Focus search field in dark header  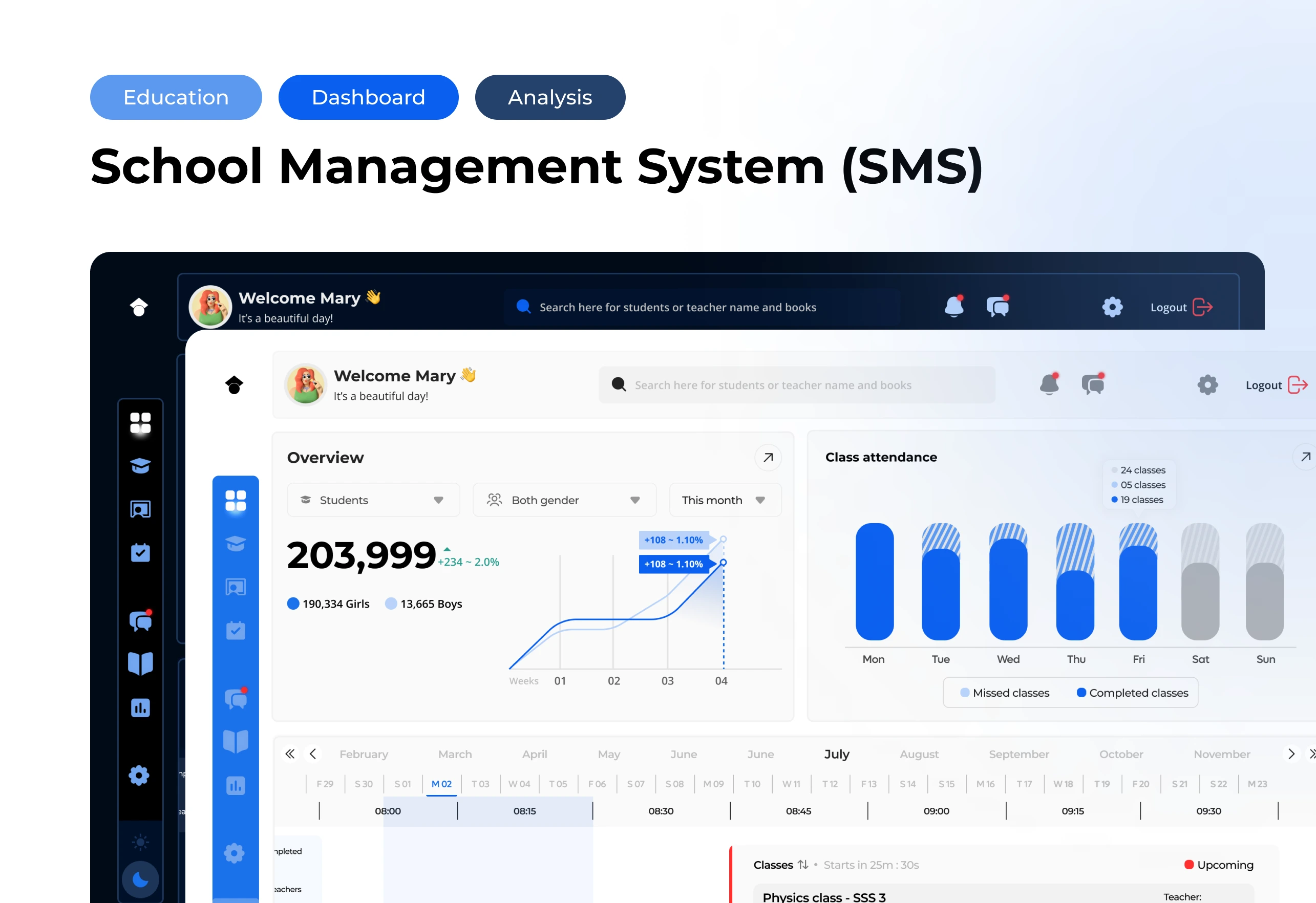click(x=702, y=307)
